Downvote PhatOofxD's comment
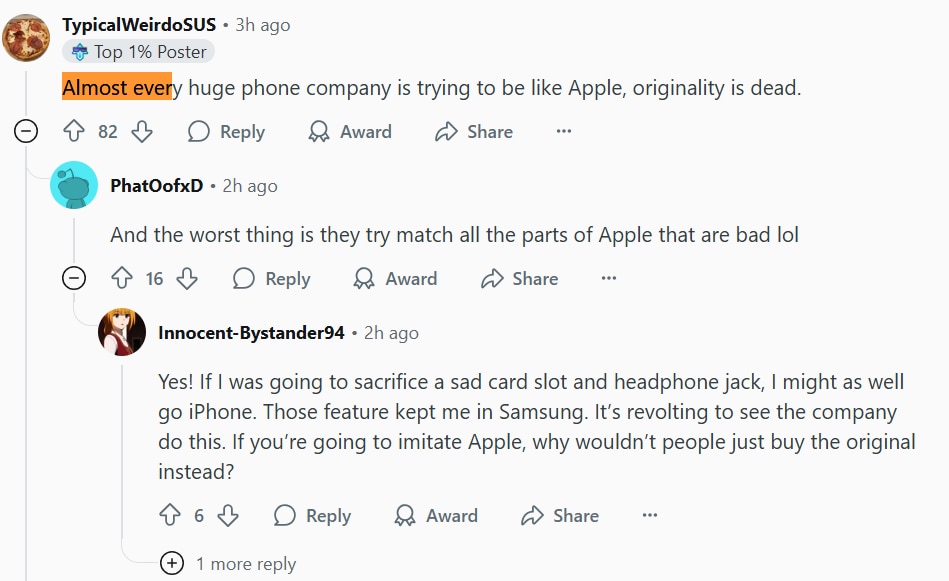The width and height of the screenshot is (949, 581). [x=187, y=278]
